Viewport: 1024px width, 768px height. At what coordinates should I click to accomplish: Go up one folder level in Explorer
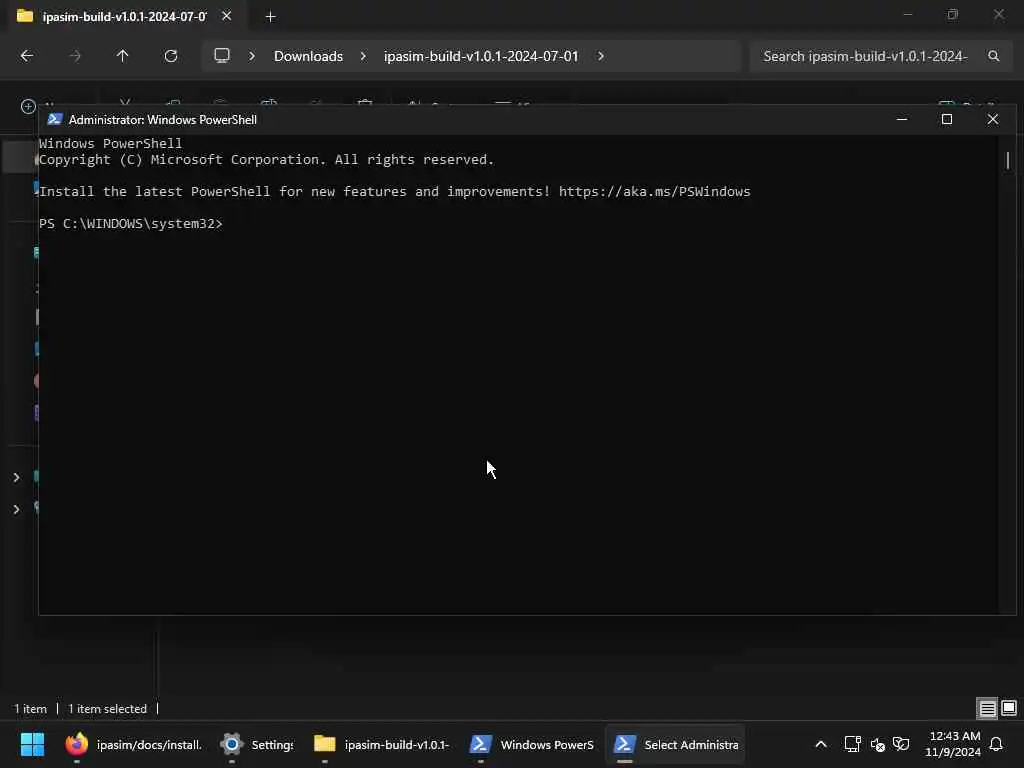tap(122, 56)
